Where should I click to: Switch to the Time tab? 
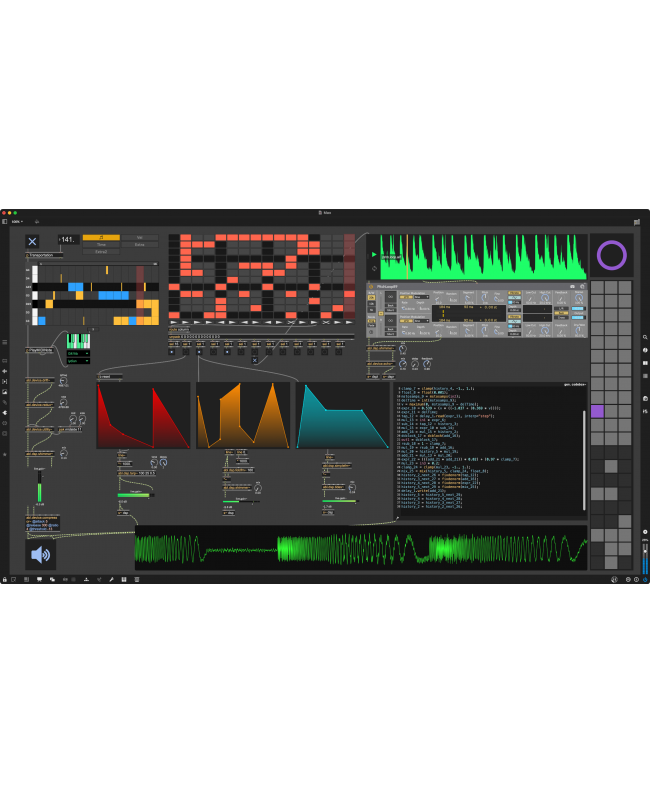tap(101, 245)
